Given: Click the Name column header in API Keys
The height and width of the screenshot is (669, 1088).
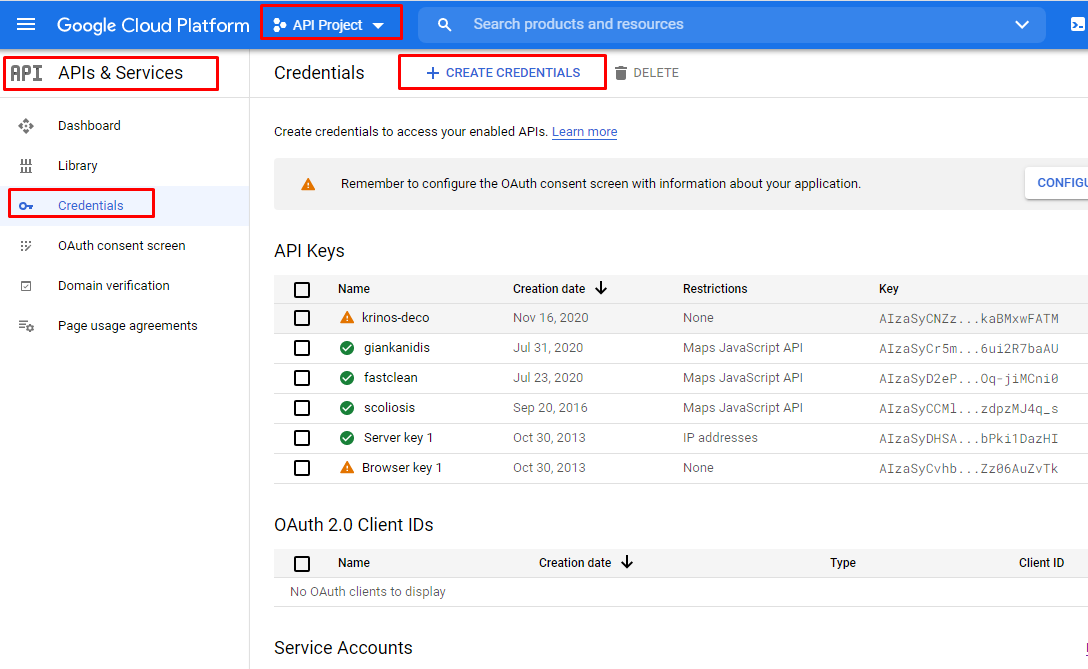Looking at the screenshot, I should [354, 289].
